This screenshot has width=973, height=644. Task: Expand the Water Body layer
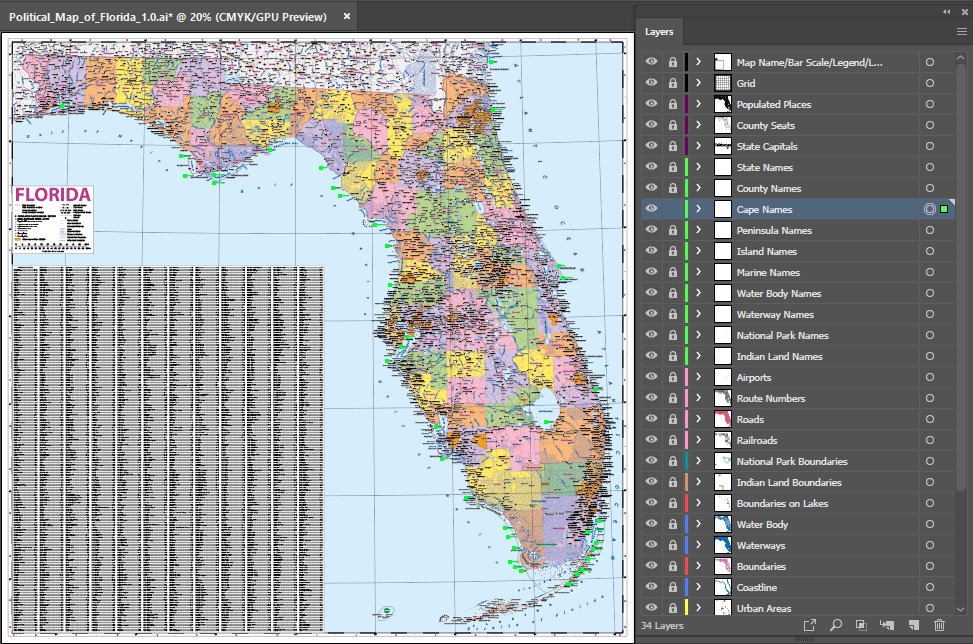[697, 524]
